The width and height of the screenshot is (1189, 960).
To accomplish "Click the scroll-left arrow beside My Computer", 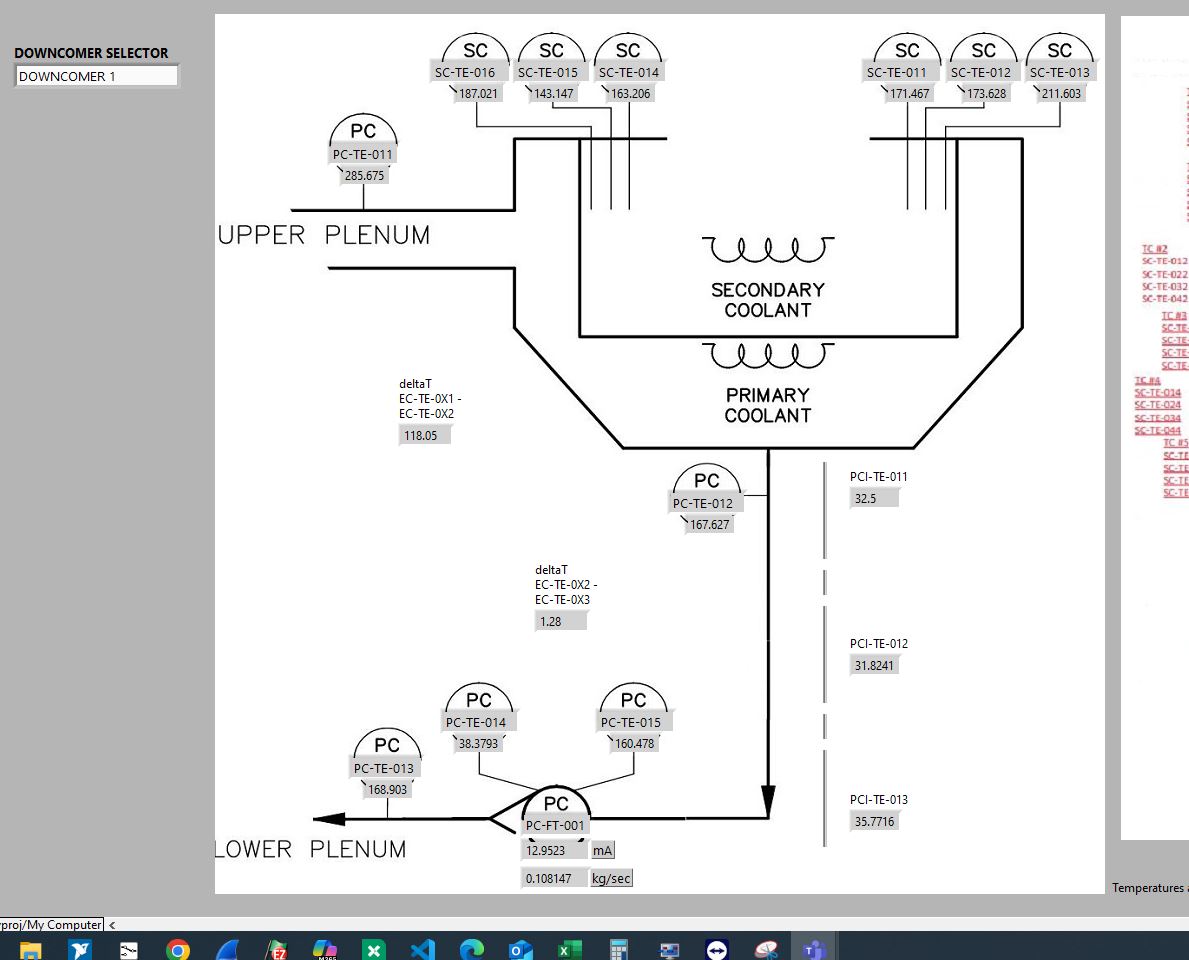I will coord(112,925).
